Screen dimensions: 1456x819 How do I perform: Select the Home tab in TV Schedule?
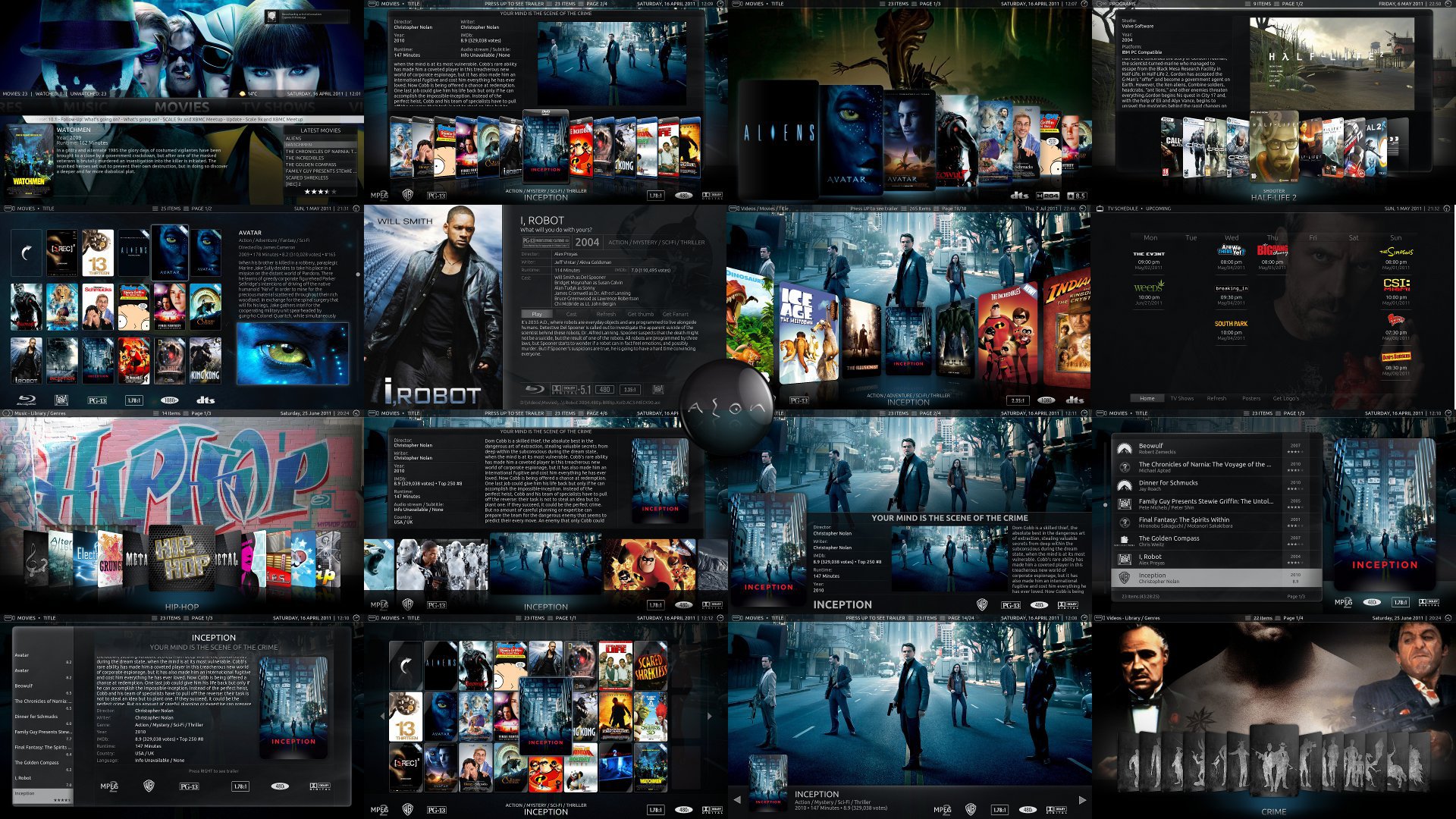tap(1147, 398)
